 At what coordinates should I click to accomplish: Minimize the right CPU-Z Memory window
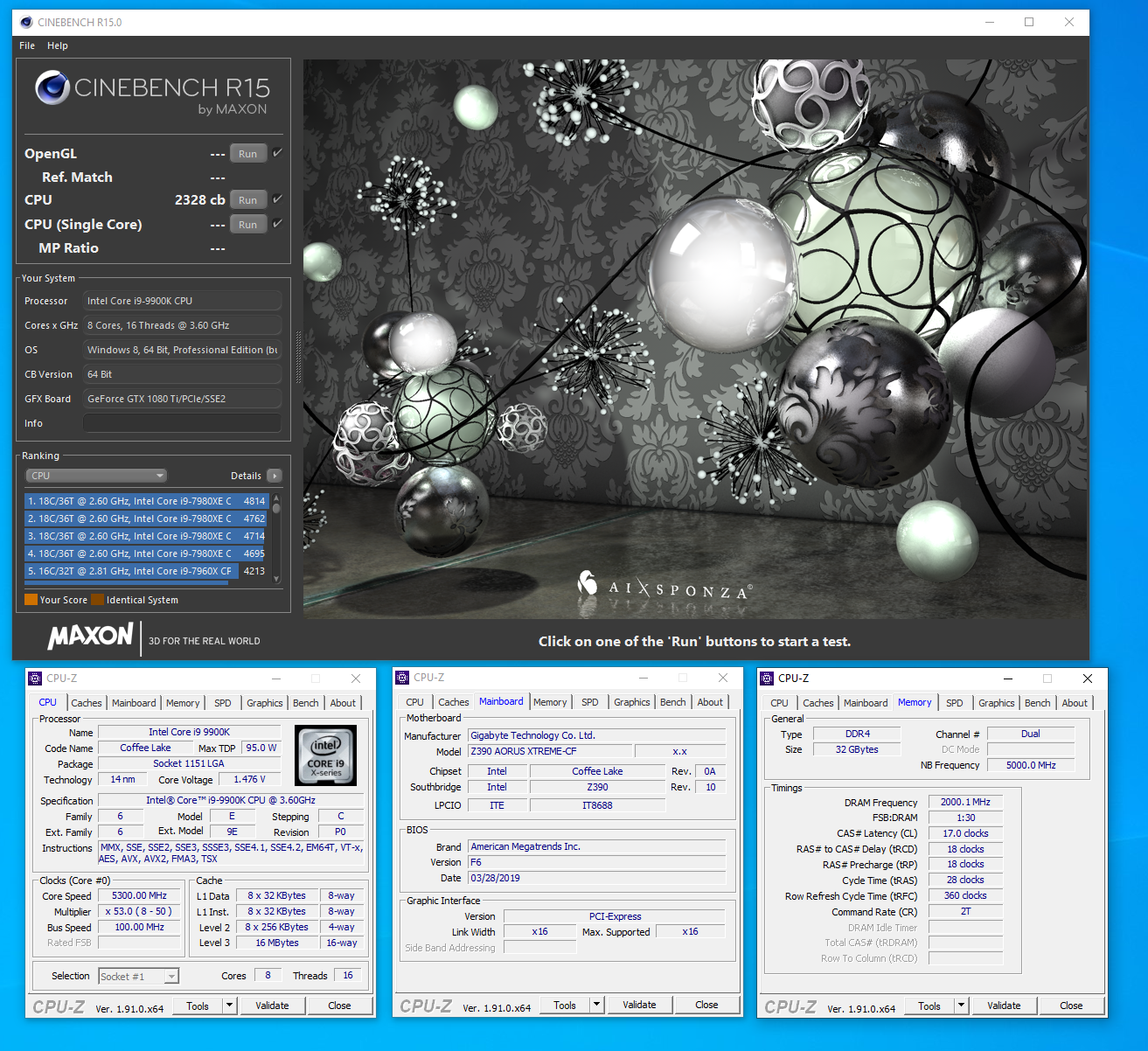pos(1008,679)
